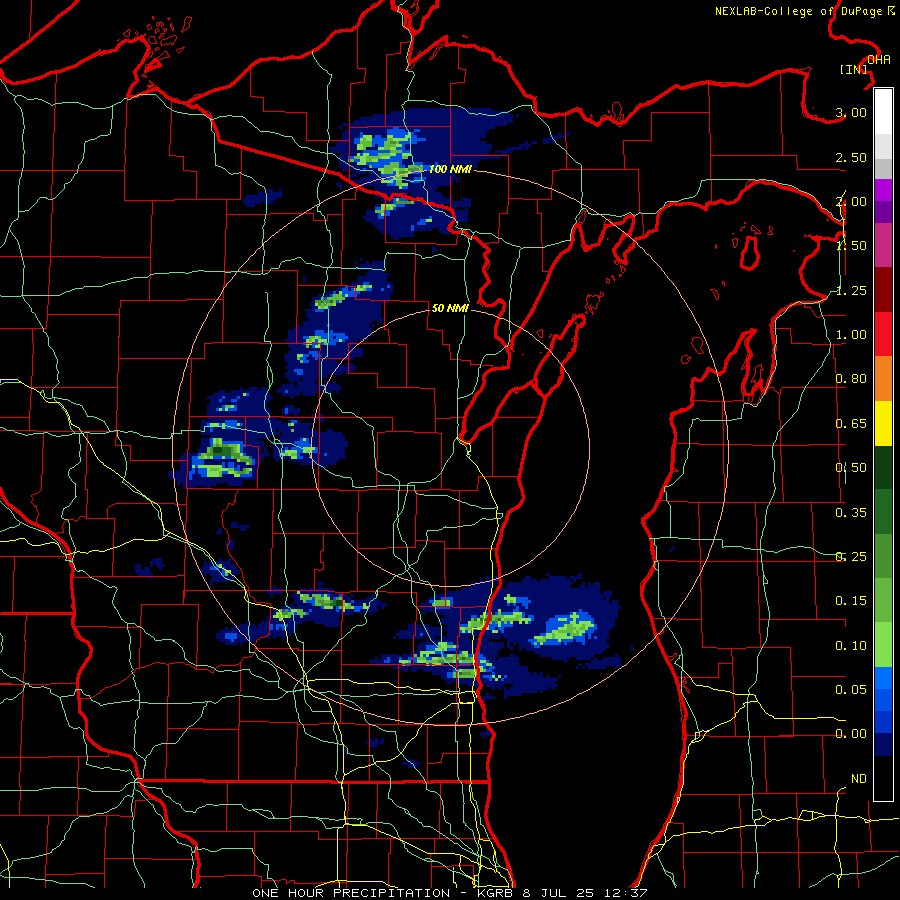Pick the light blue legend swatch
The width and height of the screenshot is (900, 900).
pyautogui.click(x=883, y=678)
